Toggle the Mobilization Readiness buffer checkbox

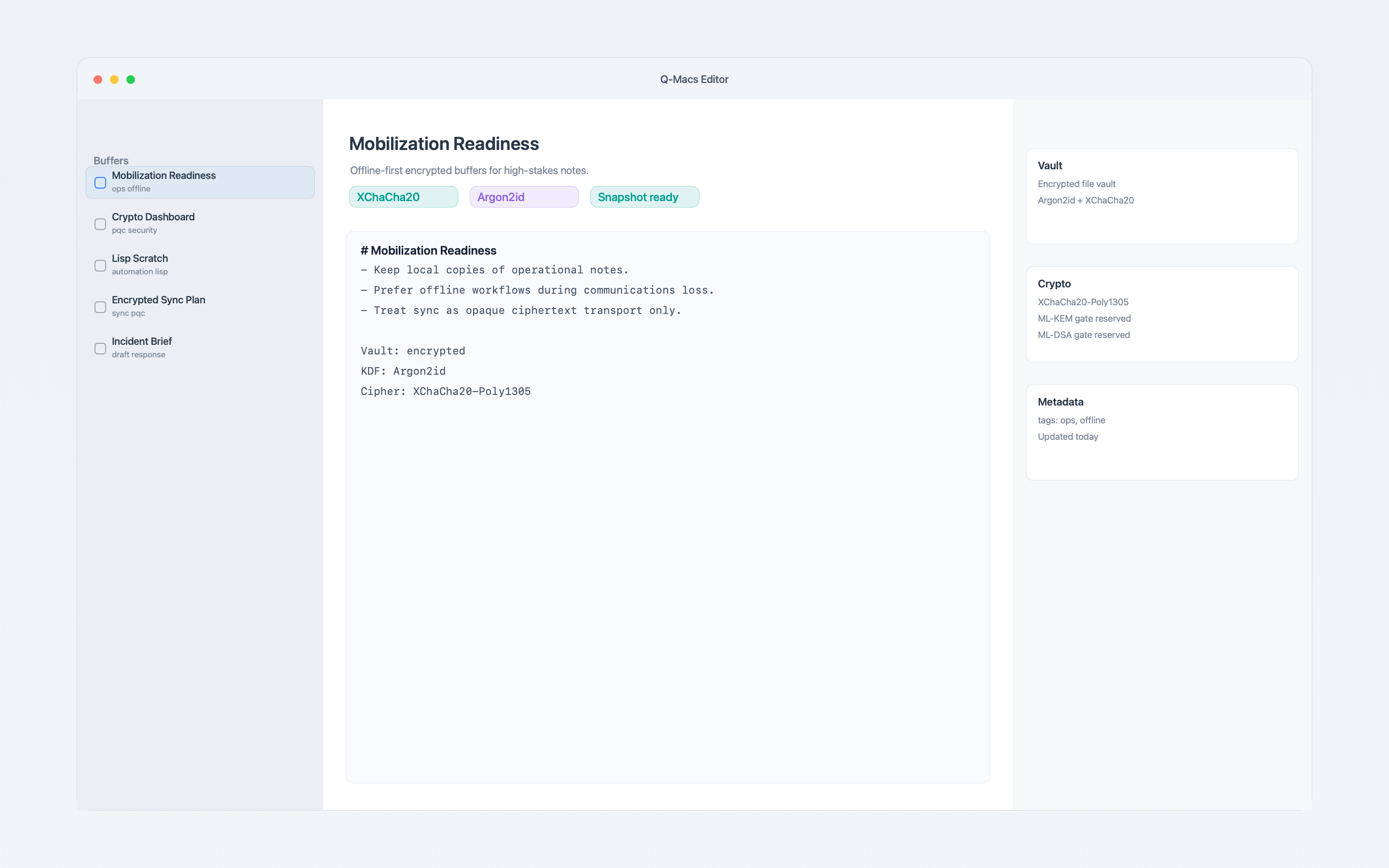100,183
